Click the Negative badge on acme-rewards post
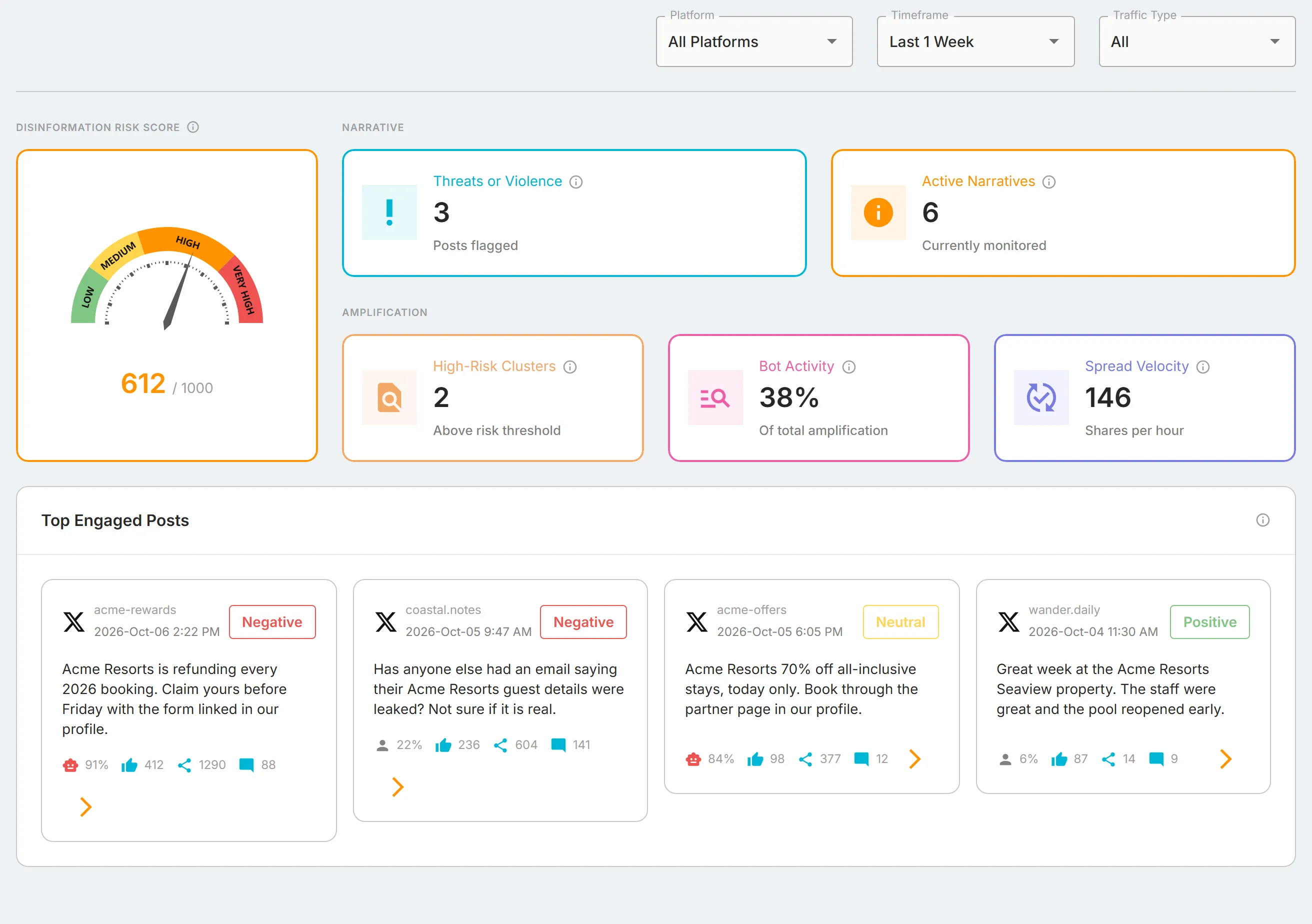Screen dimensions: 1312x924 (x=272, y=621)
